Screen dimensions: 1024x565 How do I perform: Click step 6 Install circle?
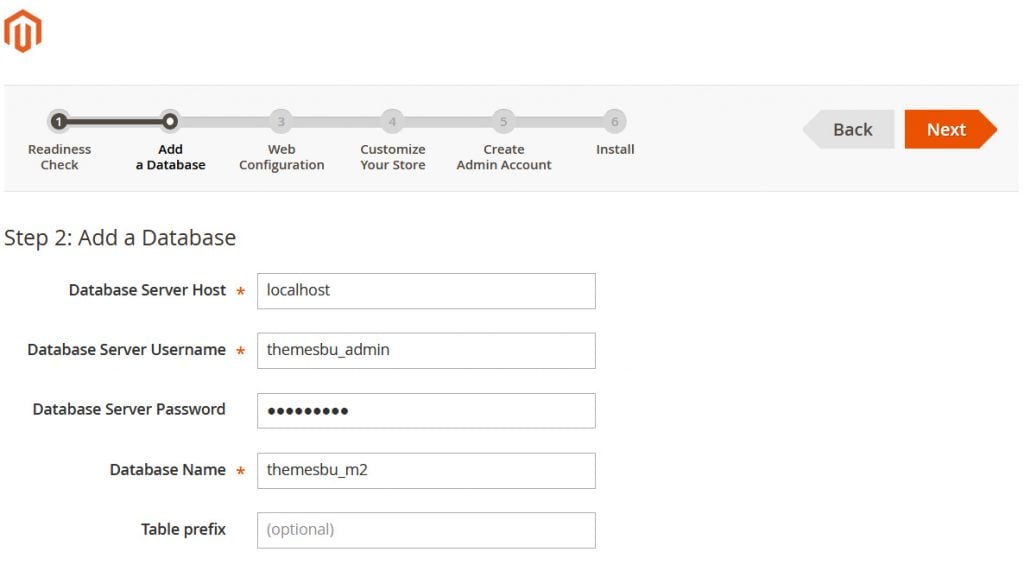coord(614,122)
